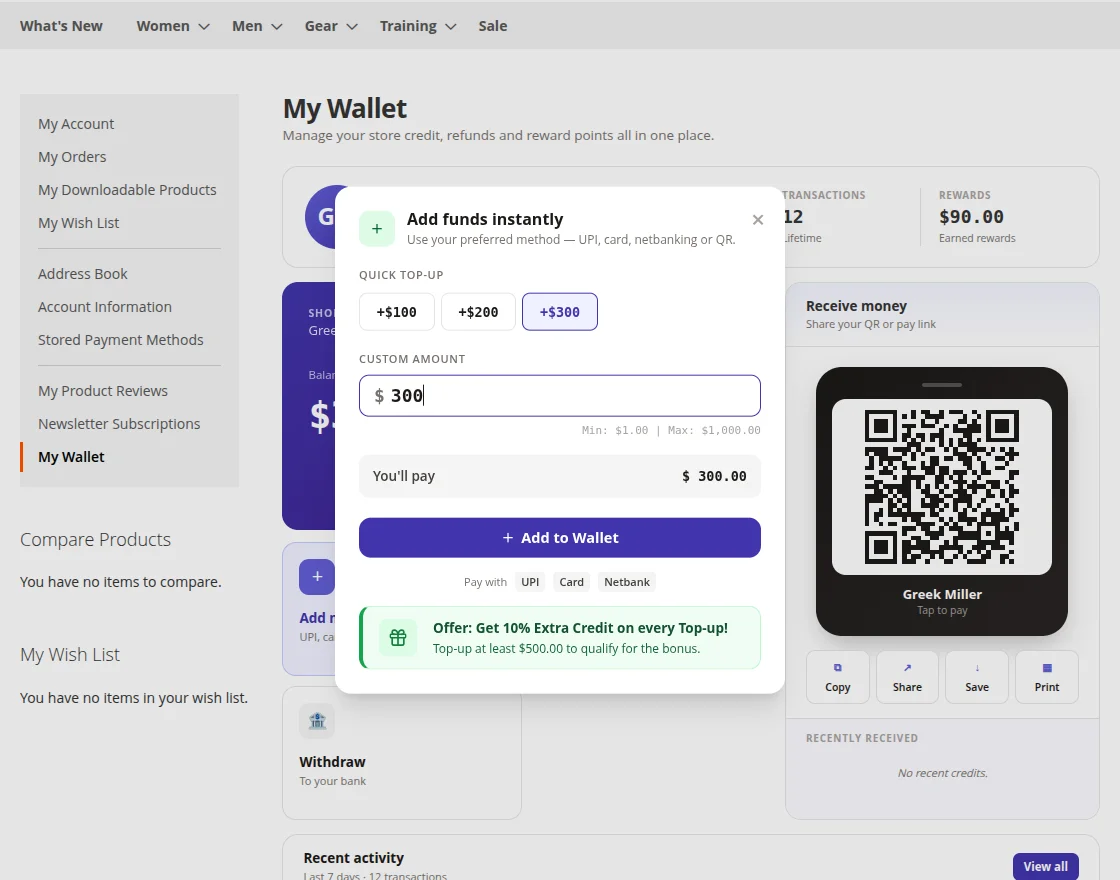The image size is (1120, 880).
Task: Click the Transactions count 12
Action: click(x=794, y=216)
